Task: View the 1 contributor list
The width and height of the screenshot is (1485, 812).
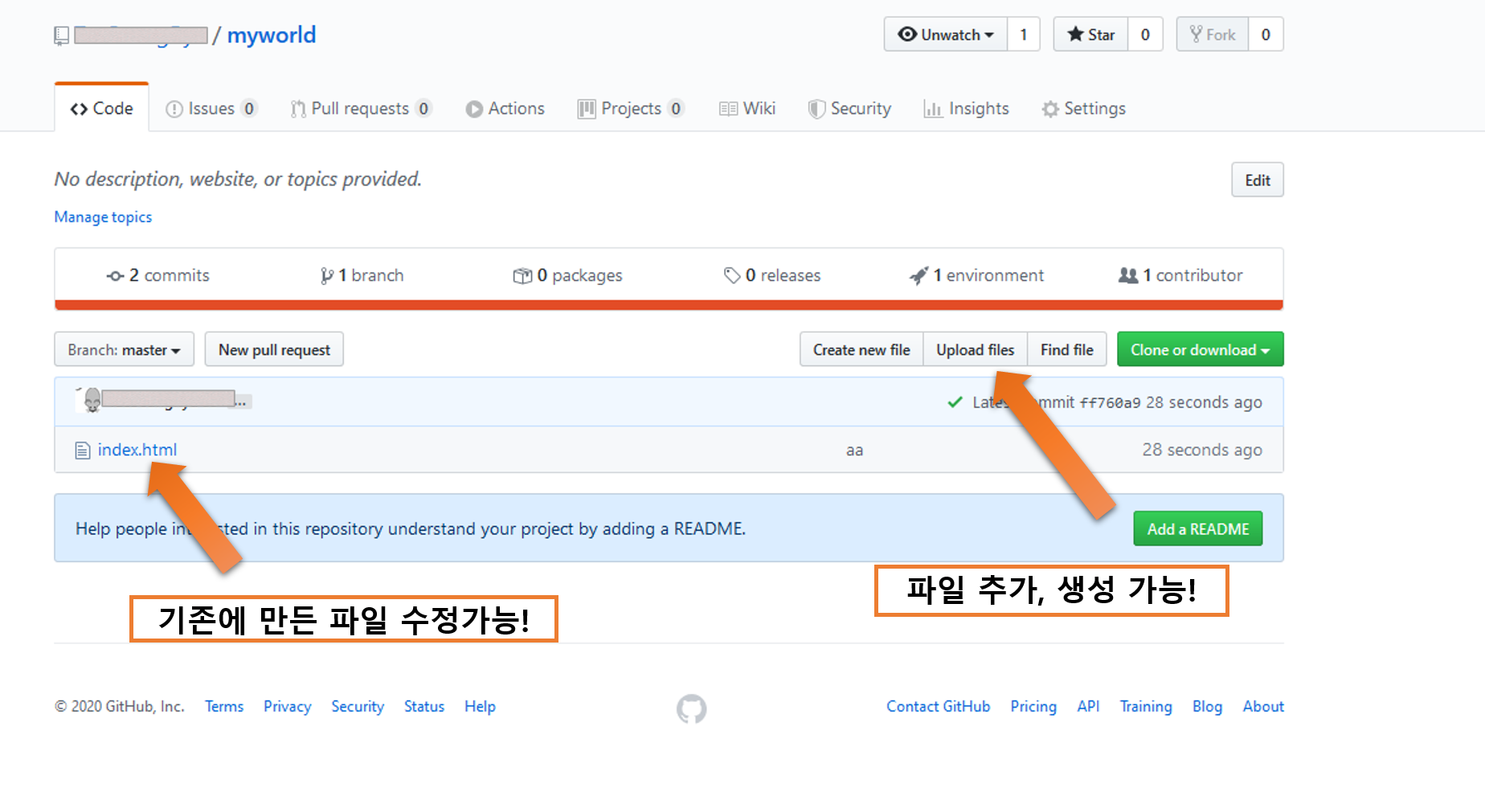Action: pyautogui.click(x=1180, y=275)
